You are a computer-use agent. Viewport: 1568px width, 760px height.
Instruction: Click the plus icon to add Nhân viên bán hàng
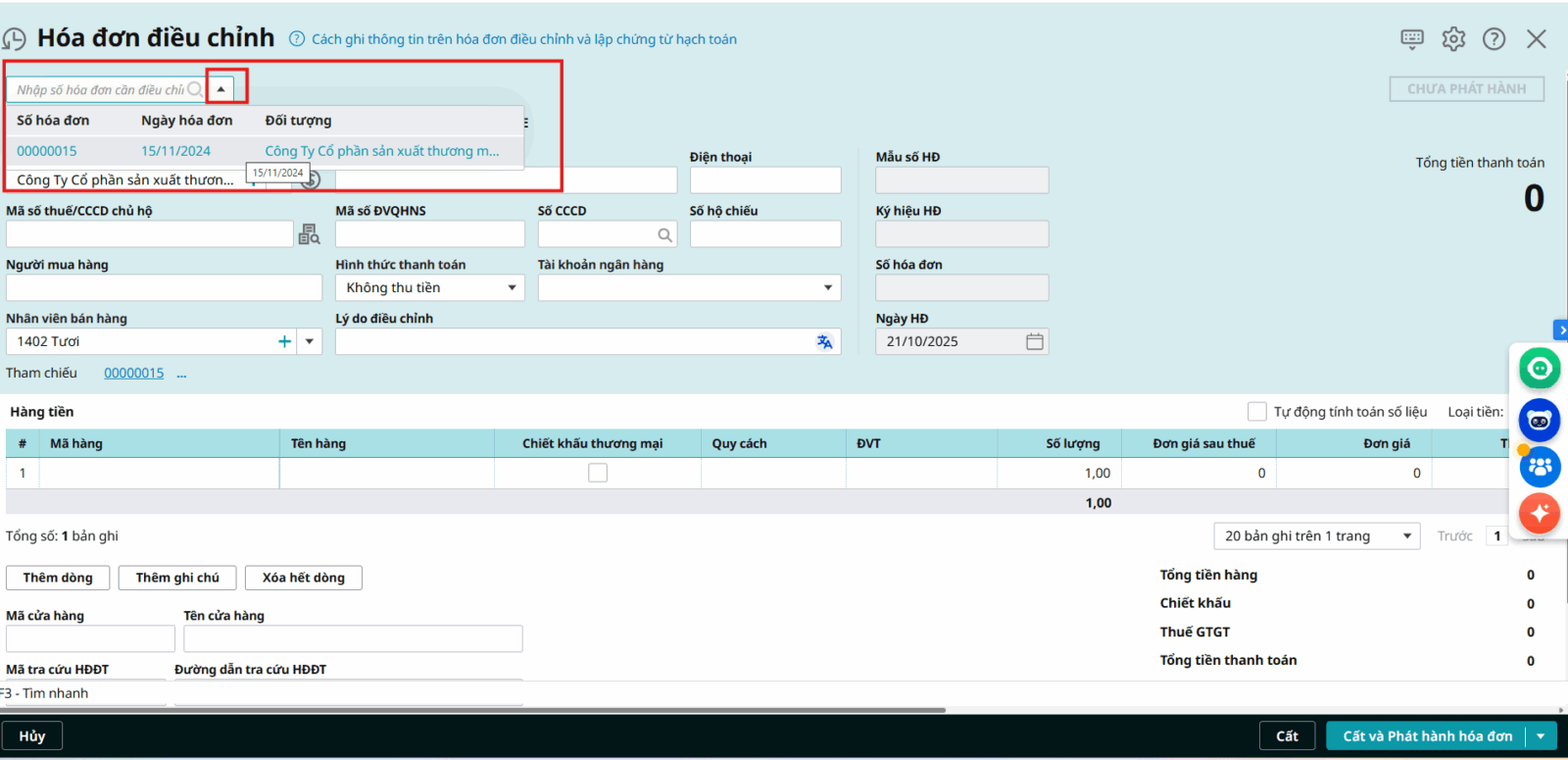284,341
